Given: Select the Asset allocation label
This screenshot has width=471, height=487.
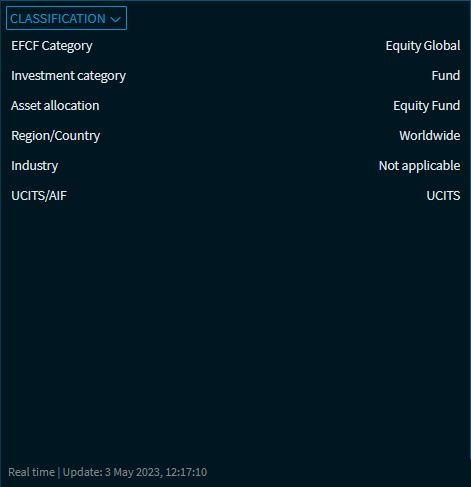Looking at the screenshot, I should pyautogui.click(x=55, y=106).
